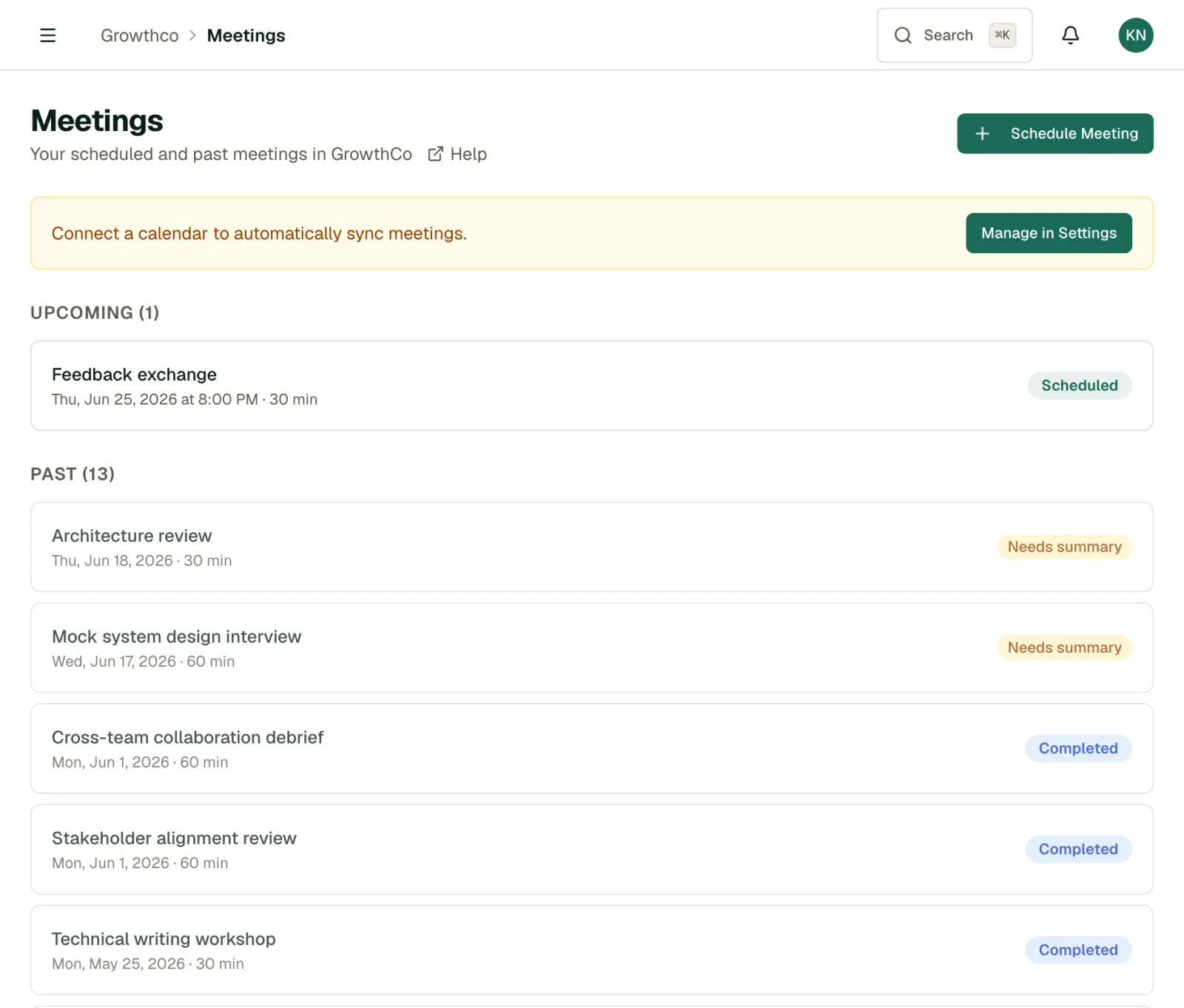This screenshot has height=1008, width=1184.
Task: Click the search magnifier icon
Action: click(903, 36)
